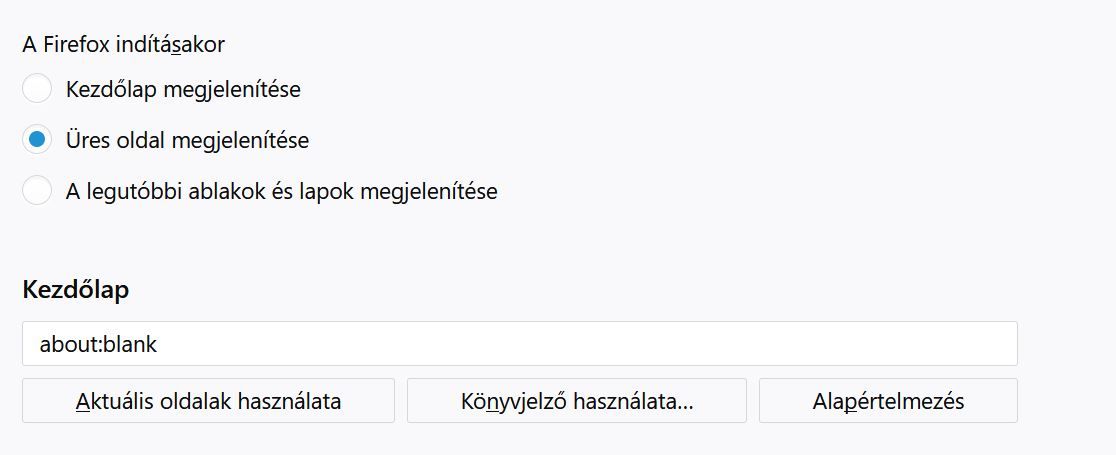Focus the Kezdőlap URL input field

tap(519, 343)
